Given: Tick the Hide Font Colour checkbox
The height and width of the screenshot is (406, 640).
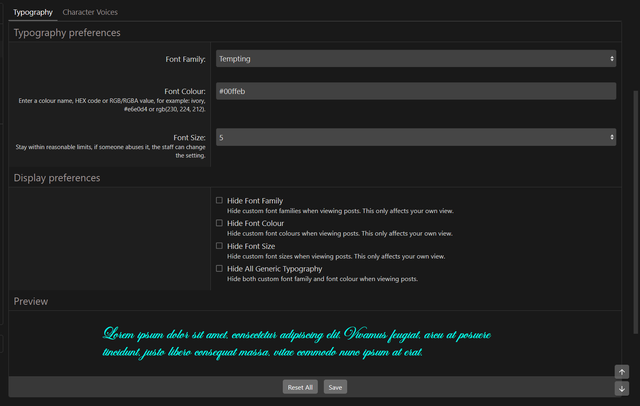Looking at the screenshot, I should pos(220,223).
